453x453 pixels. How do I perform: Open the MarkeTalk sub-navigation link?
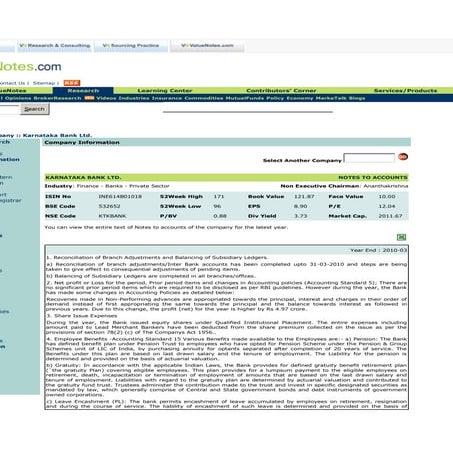[331, 98]
